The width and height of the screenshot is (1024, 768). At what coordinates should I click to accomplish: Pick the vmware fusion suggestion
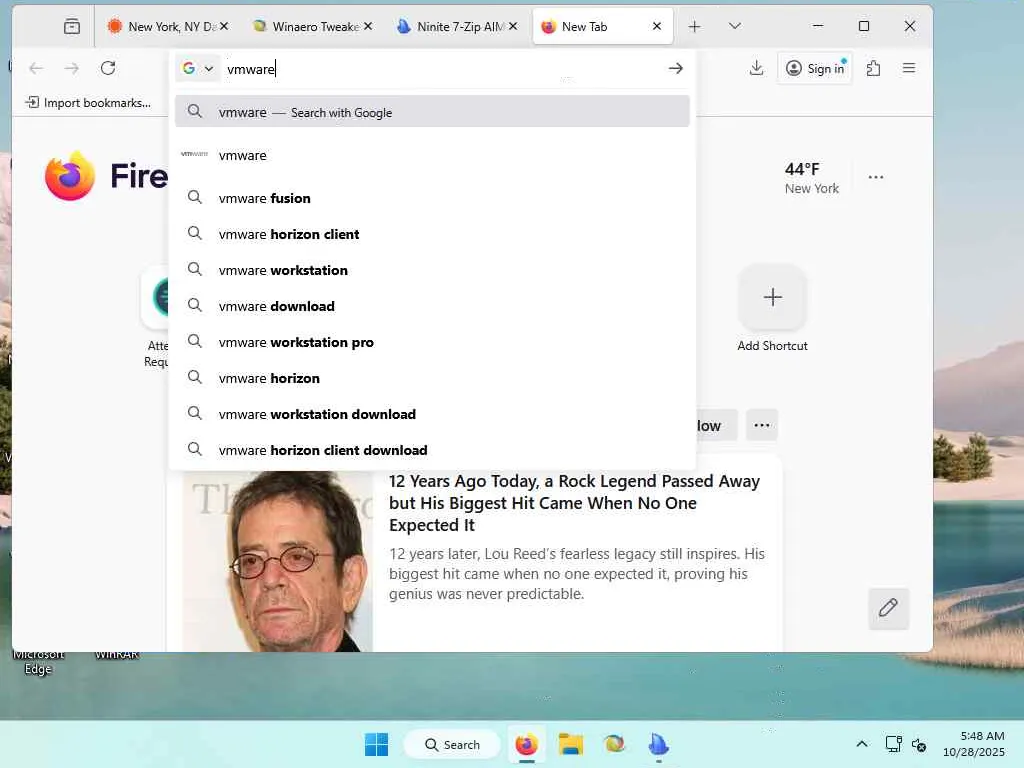[432, 198]
